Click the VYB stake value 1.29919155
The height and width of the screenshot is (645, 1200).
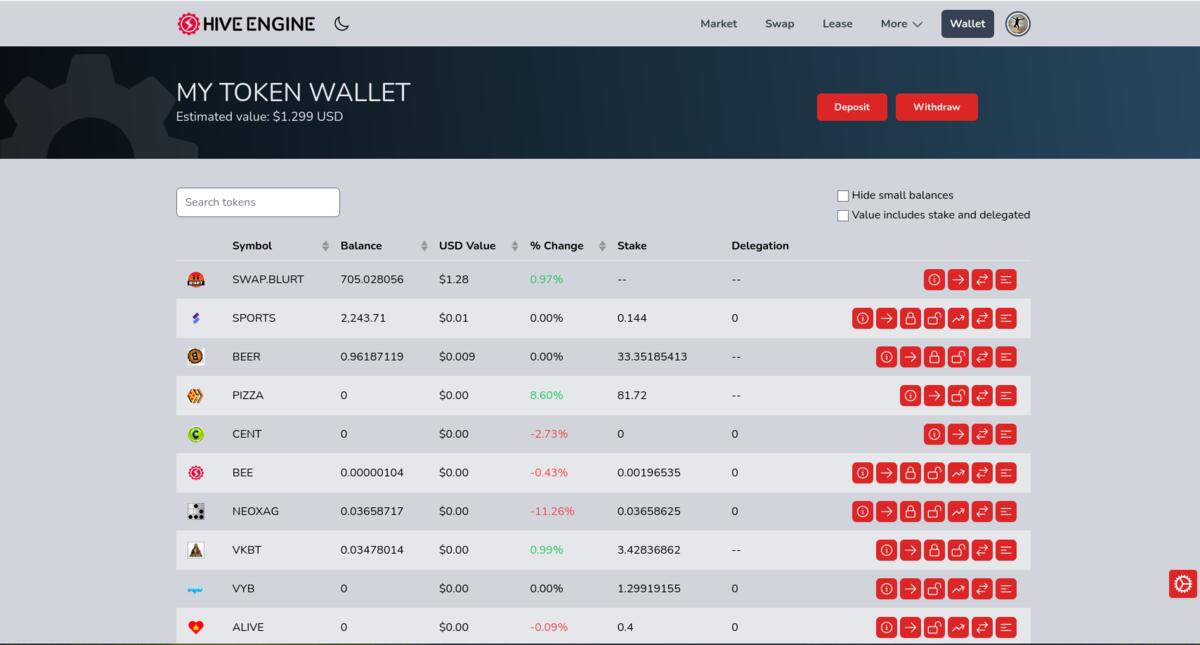point(649,589)
